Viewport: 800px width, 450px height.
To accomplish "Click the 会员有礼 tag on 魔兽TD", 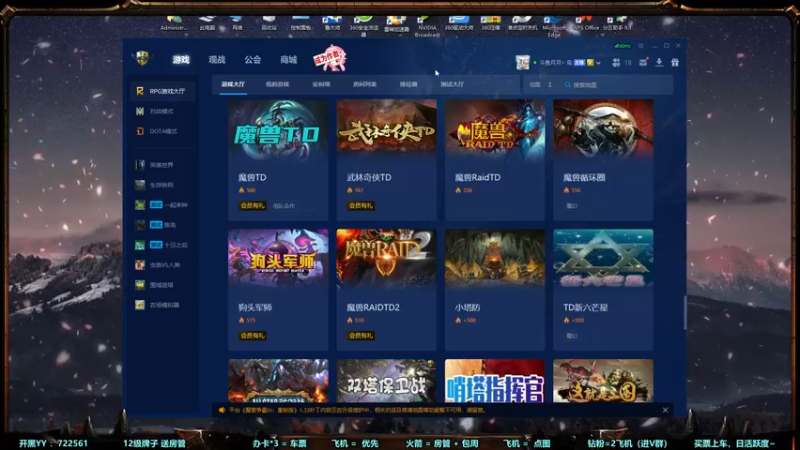I will pos(253,206).
